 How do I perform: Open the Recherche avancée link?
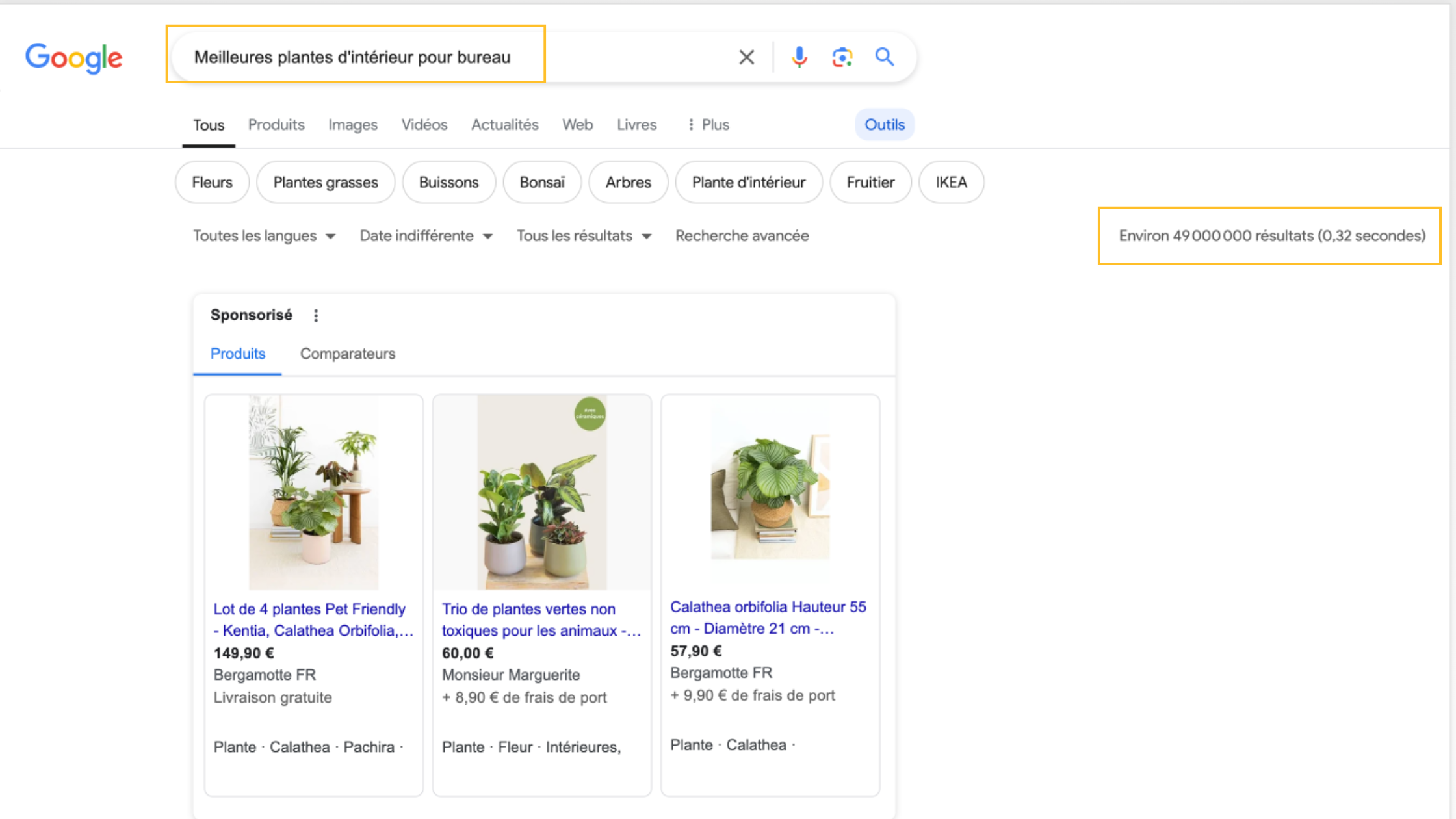742,236
